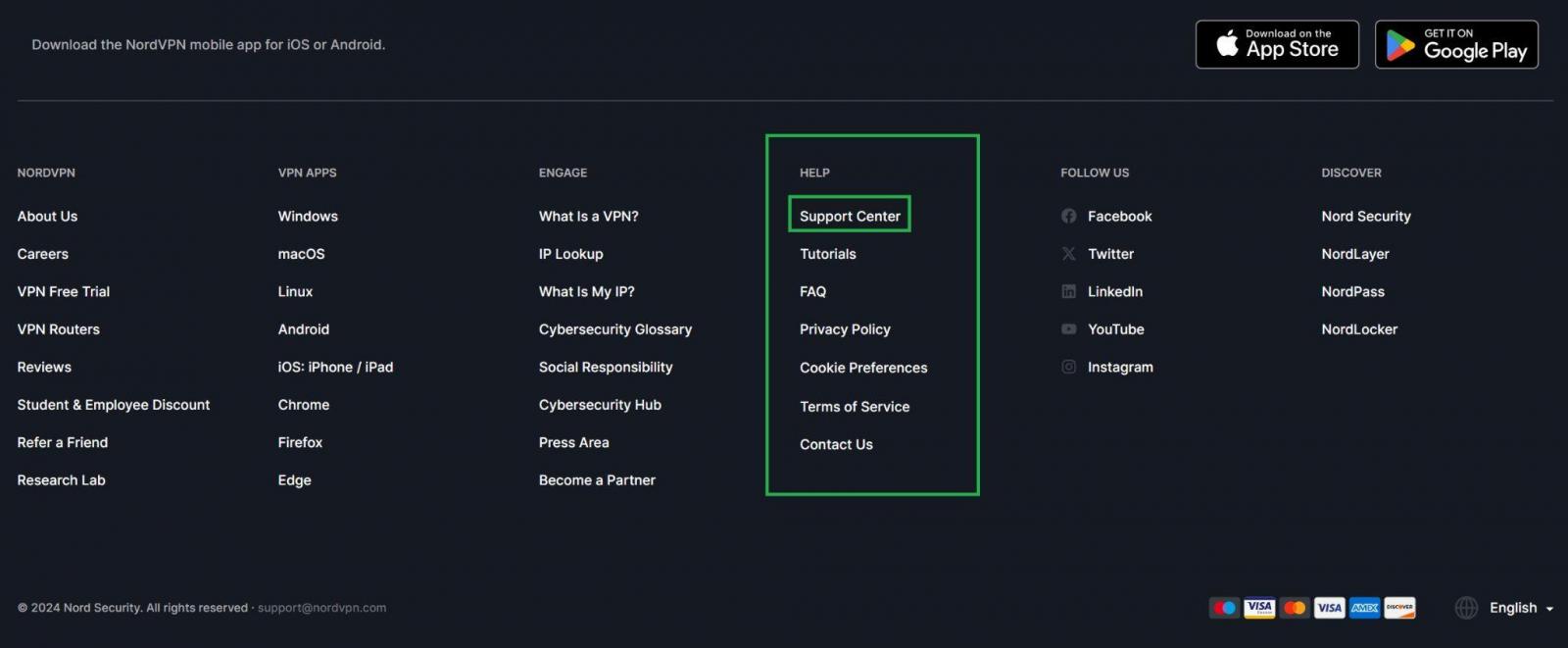Download from the App Store badge
Image resolution: width=1568 pixels, height=648 pixels.
(1277, 44)
